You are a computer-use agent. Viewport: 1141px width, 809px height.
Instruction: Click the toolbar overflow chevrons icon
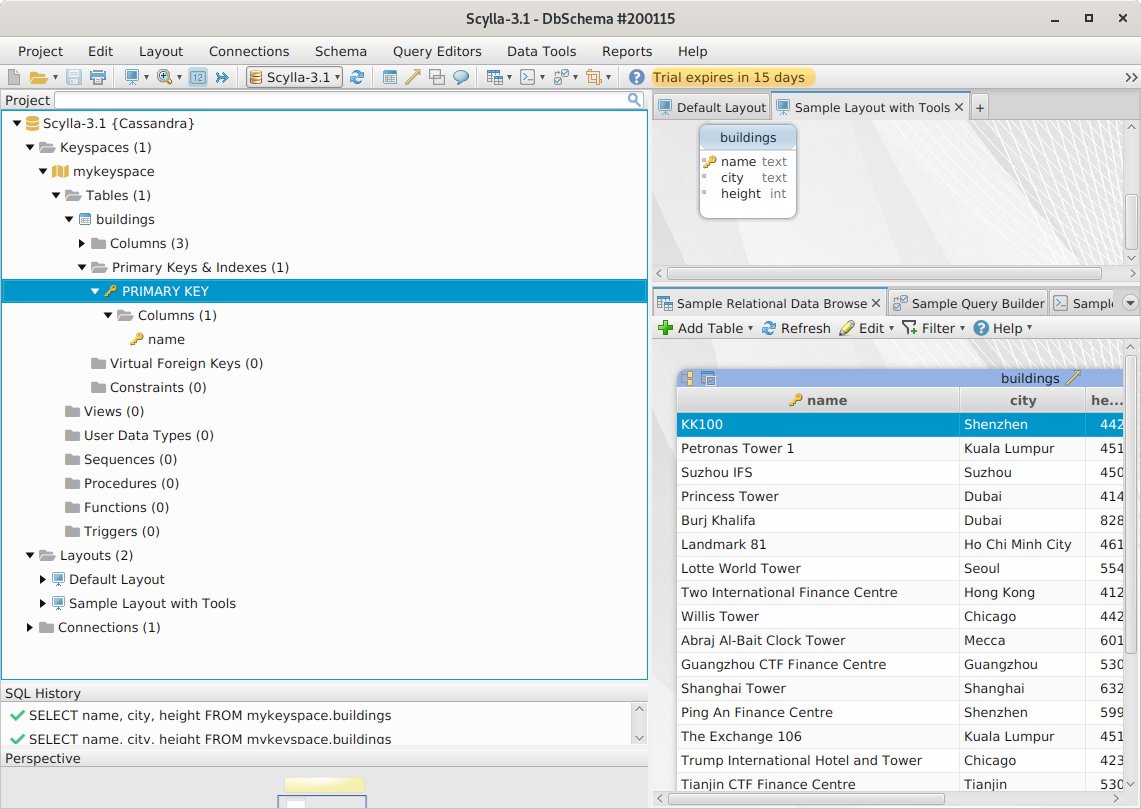pyautogui.click(x=1131, y=77)
